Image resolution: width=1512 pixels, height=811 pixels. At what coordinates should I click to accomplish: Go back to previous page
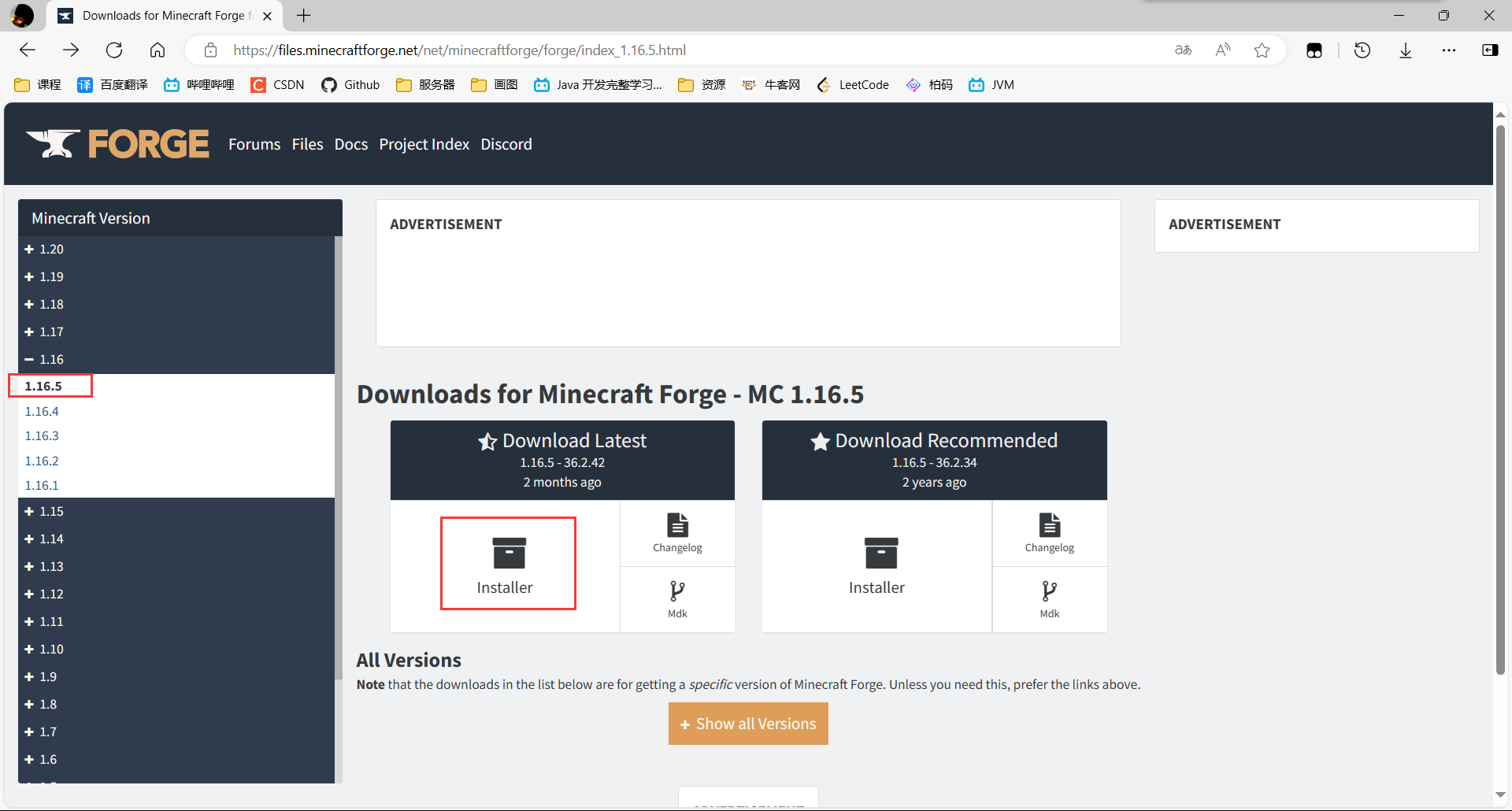28,50
